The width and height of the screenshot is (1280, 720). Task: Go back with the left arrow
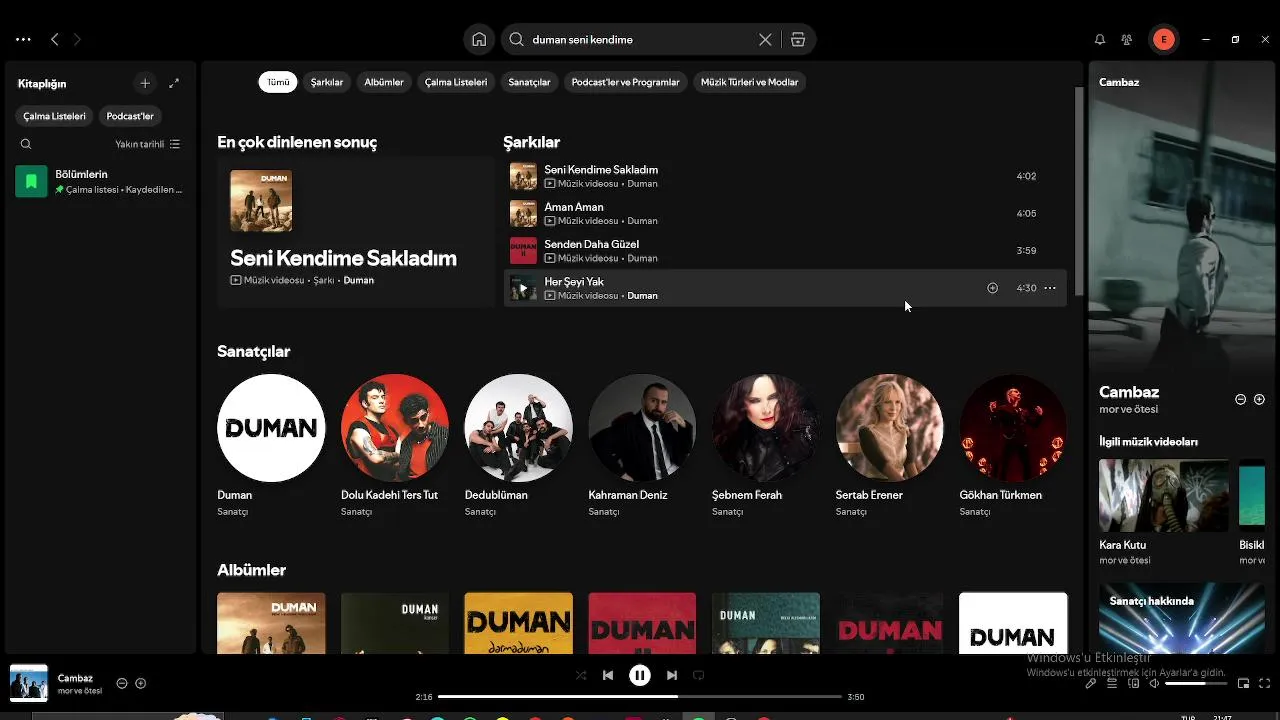pyautogui.click(x=55, y=39)
